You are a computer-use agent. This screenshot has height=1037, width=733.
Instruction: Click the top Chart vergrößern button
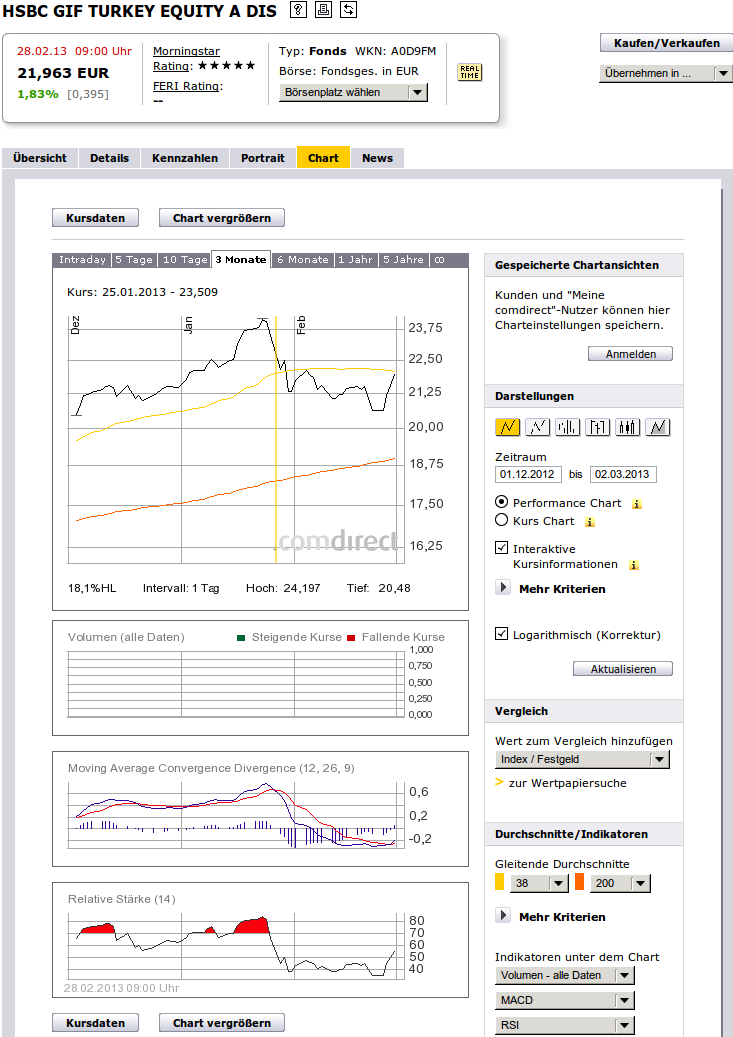tap(222, 218)
